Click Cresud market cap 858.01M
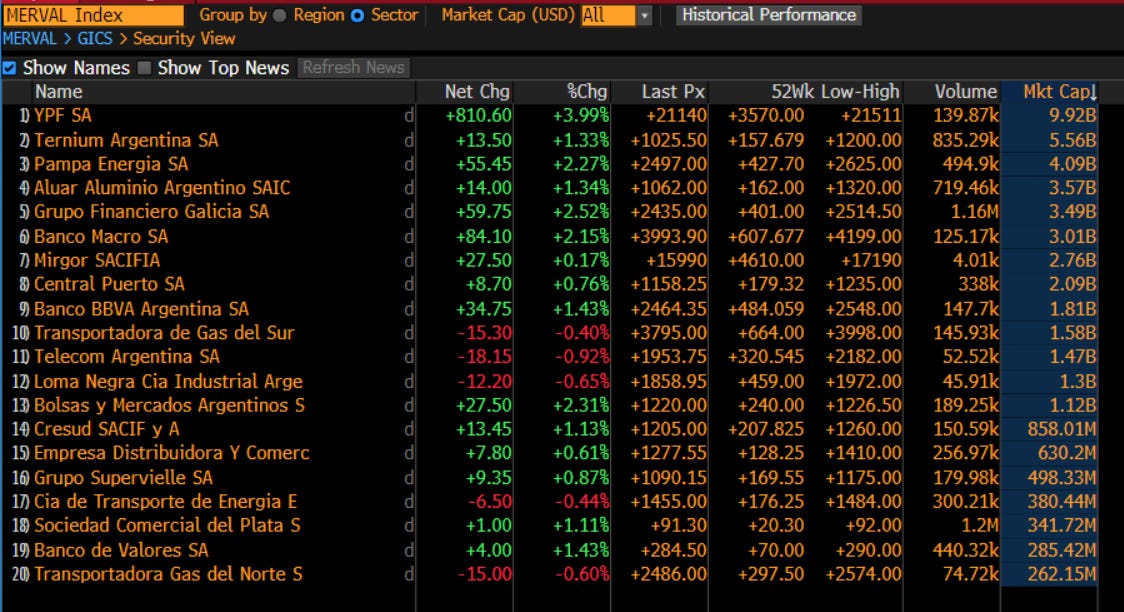The image size is (1124, 612). [1062, 429]
